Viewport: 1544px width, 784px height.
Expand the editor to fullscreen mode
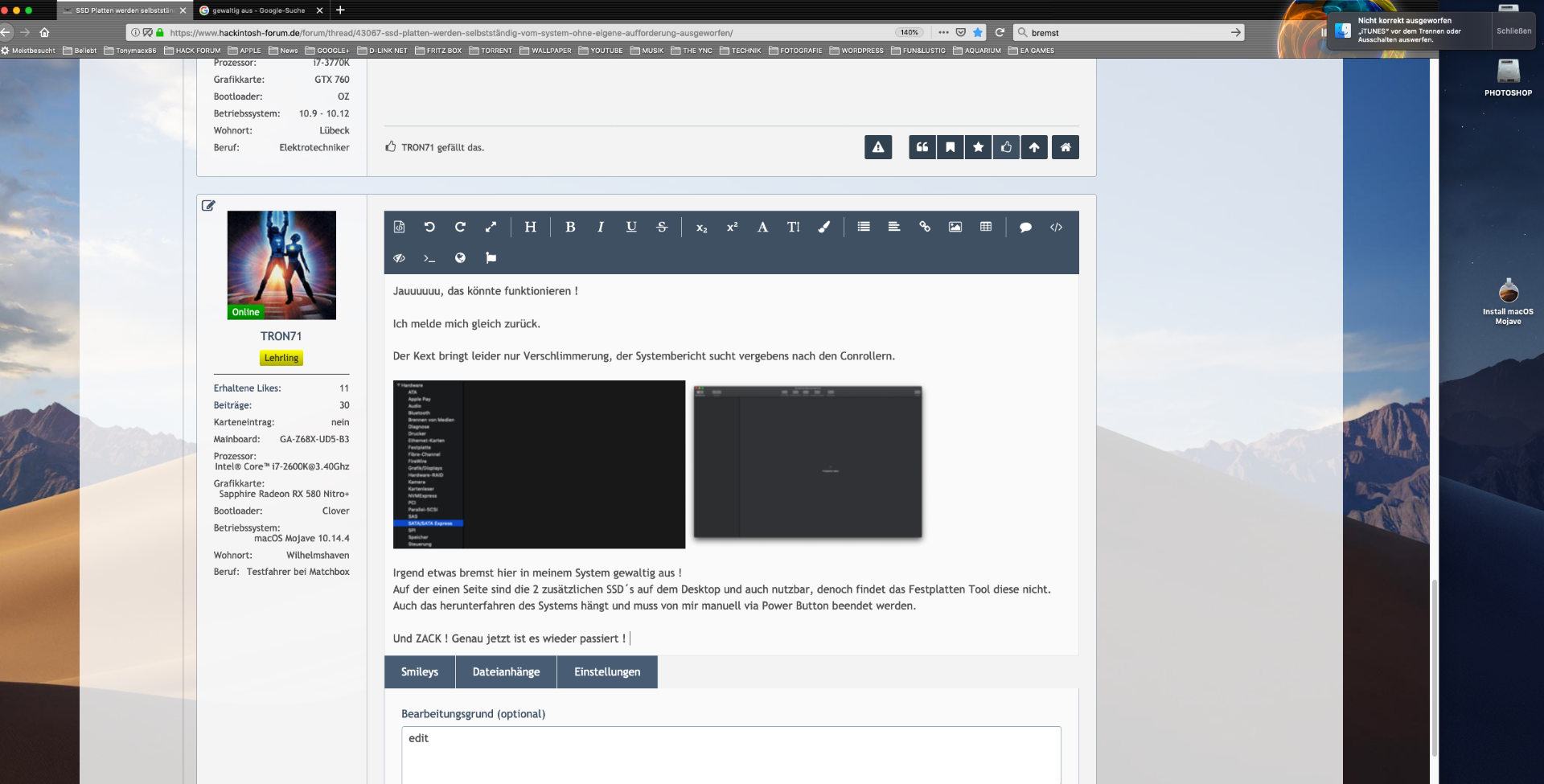click(x=491, y=227)
